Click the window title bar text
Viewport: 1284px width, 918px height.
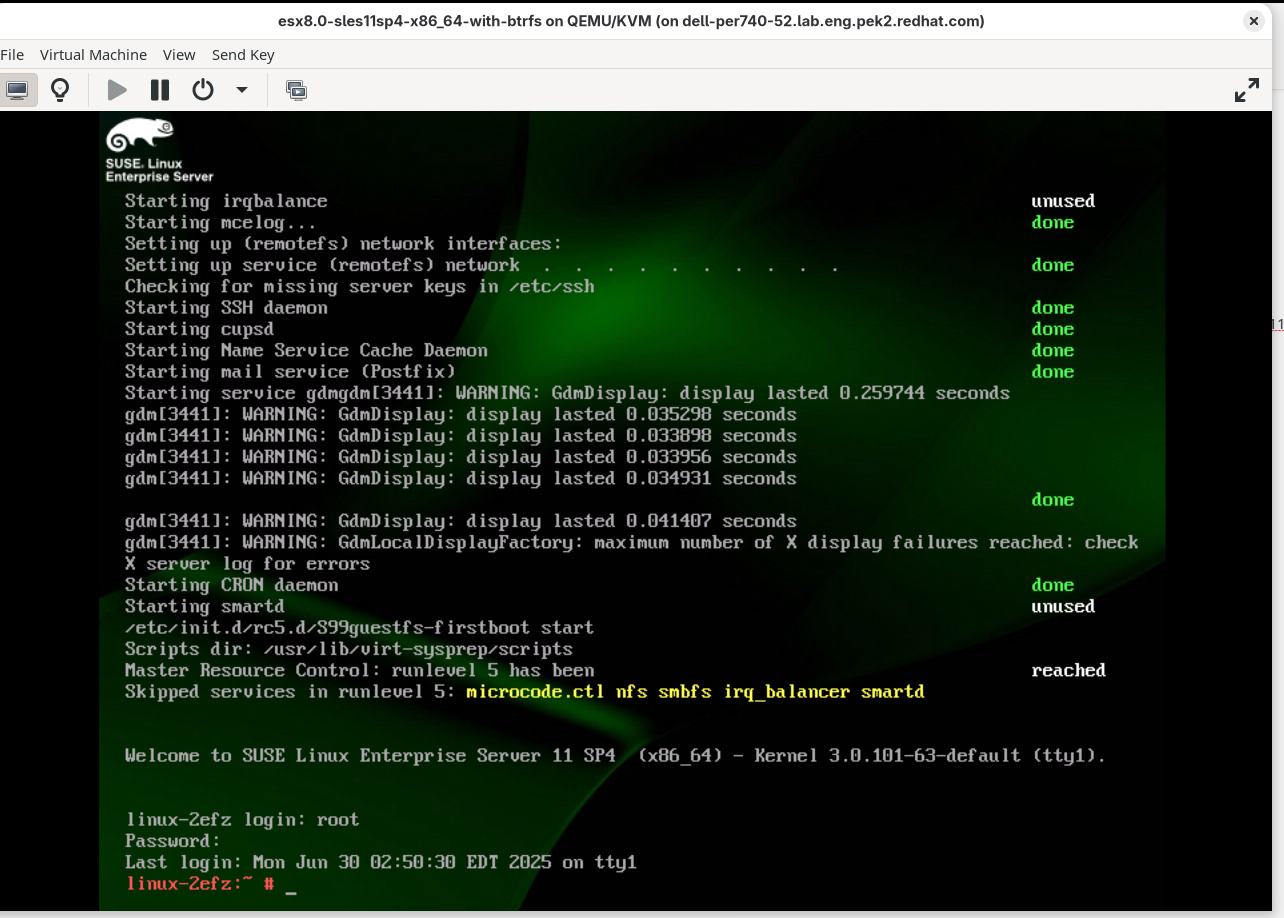click(x=631, y=21)
